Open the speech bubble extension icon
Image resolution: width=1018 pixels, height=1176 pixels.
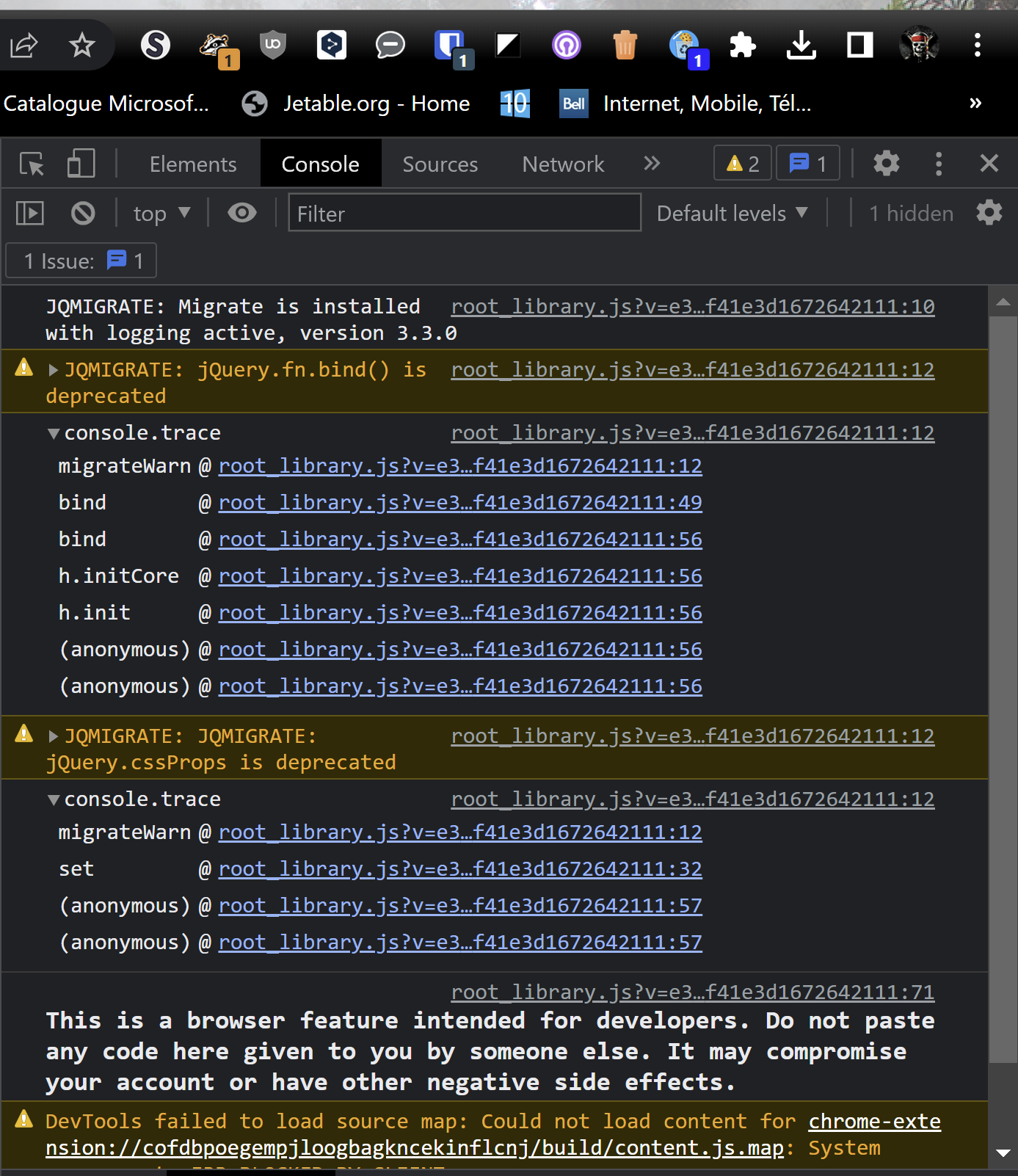pyautogui.click(x=390, y=46)
